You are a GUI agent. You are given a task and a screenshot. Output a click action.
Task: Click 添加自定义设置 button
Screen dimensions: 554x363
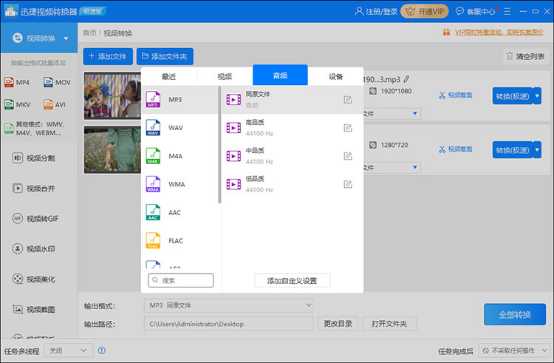click(x=292, y=281)
